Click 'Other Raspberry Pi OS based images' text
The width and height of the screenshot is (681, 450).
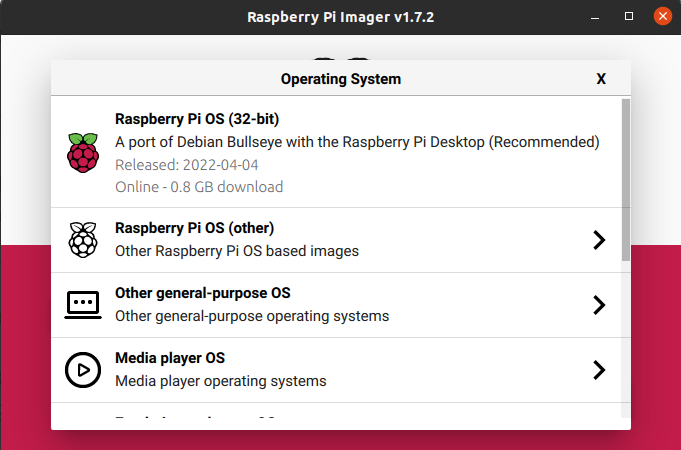point(237,251)
